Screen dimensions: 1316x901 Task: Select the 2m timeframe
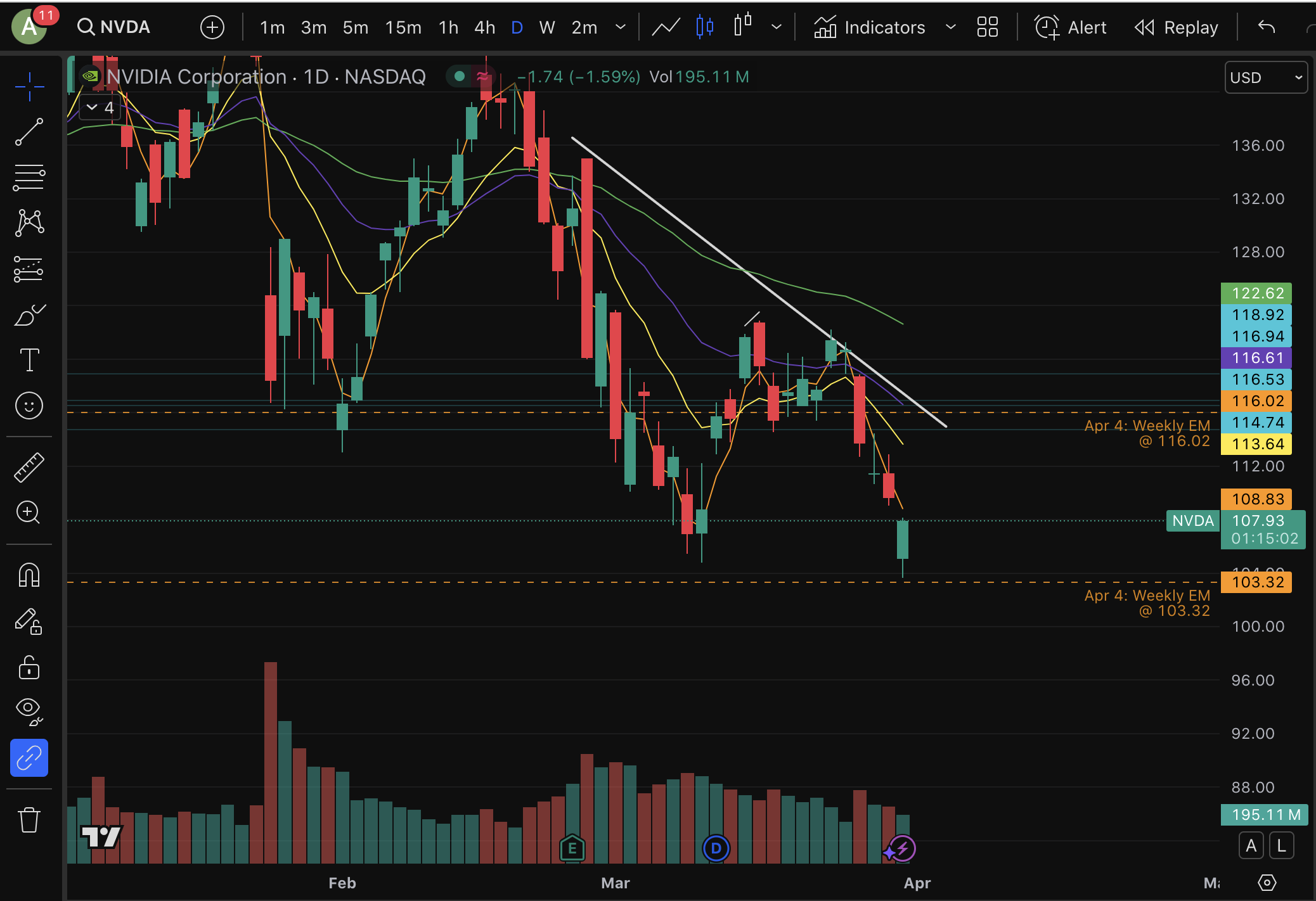584,27
